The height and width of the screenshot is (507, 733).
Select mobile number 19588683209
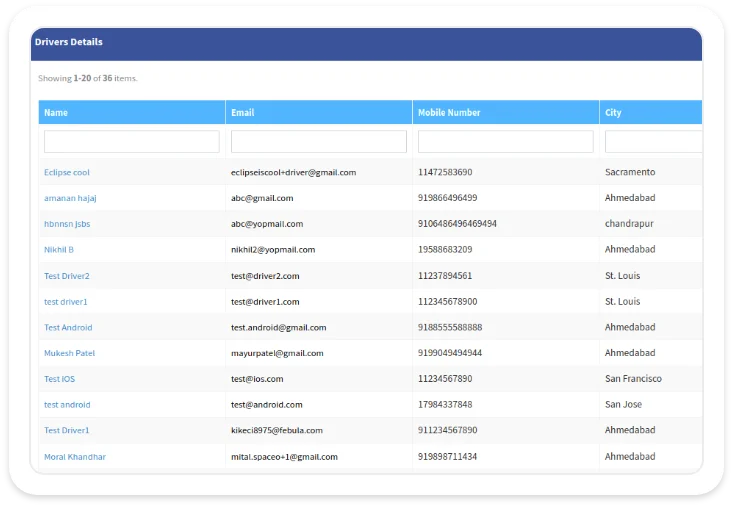pos(445,250)
